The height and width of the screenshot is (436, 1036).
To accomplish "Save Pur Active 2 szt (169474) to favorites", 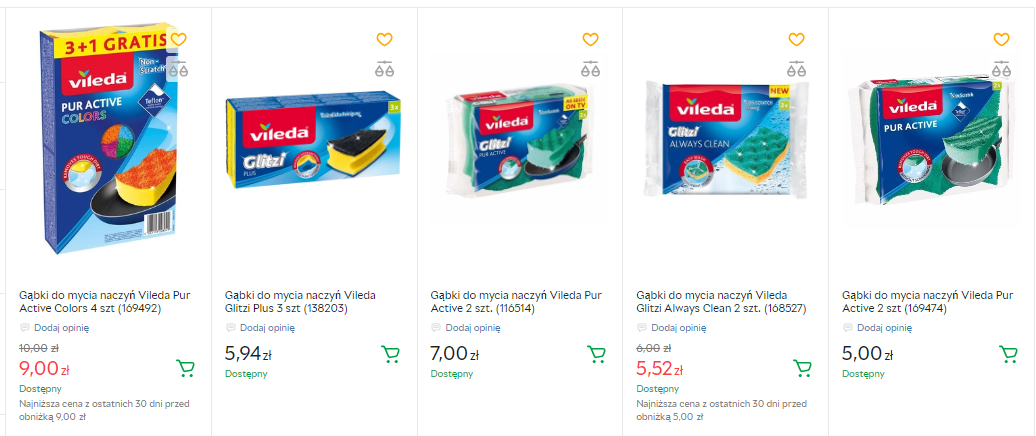I will pos(1001,39).
